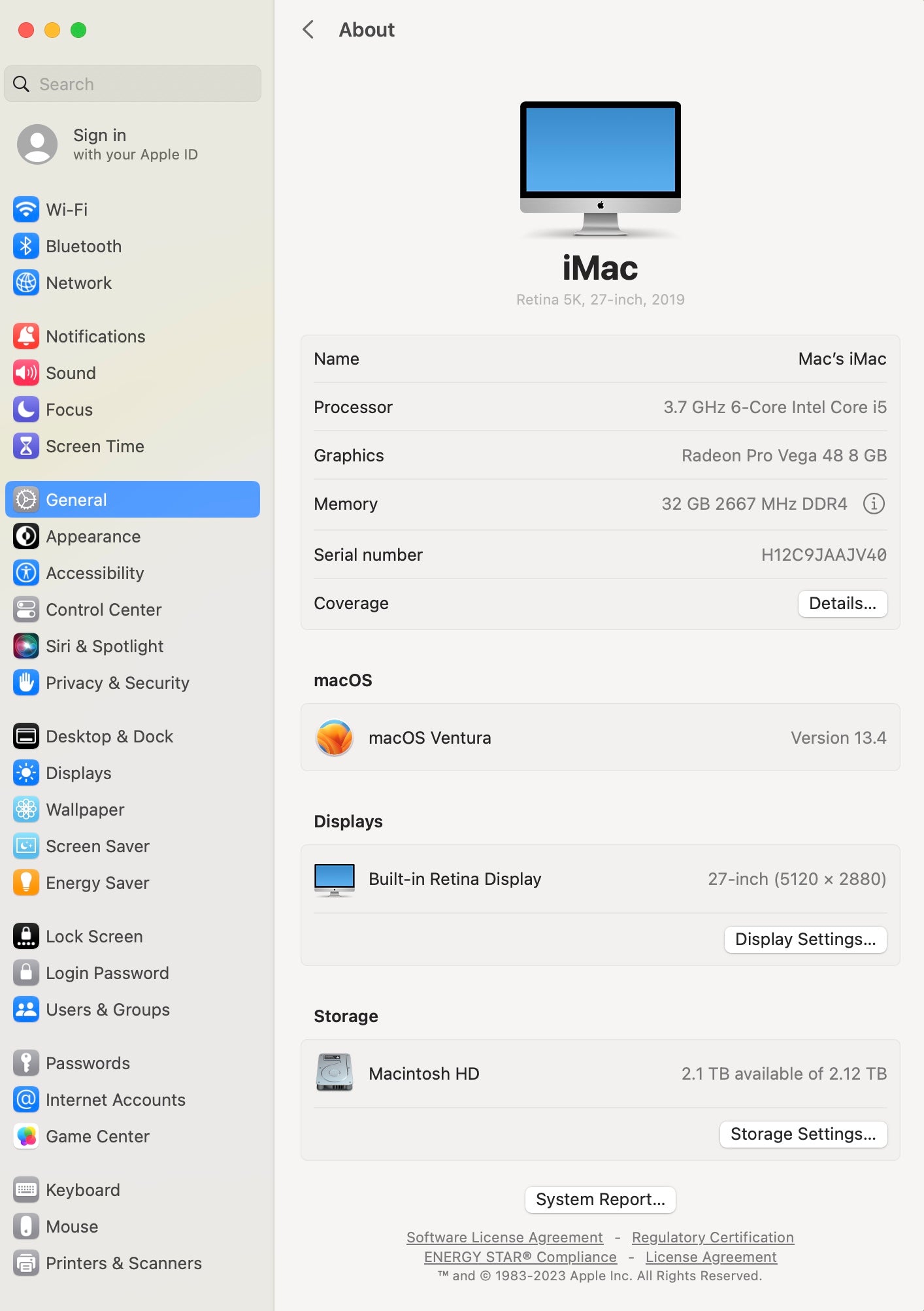Open Mouse icon in sidebar

[26, 1227]
